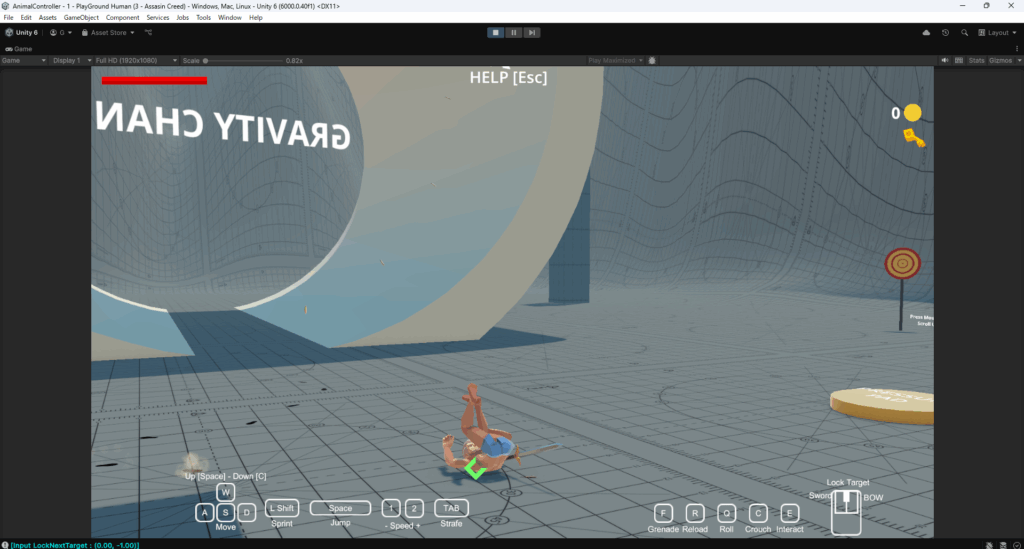Click the L Shift Sprint key hint
1024x549 pixels.
pyautogui.click(x=281, y=508)
